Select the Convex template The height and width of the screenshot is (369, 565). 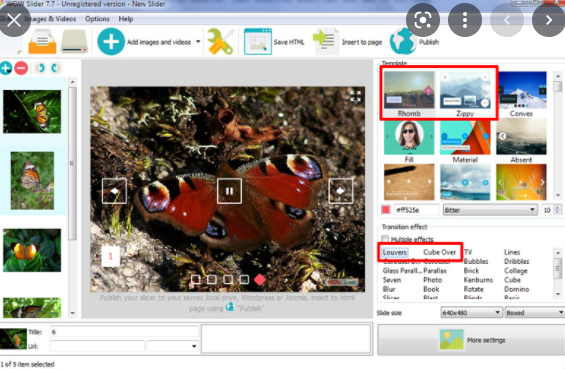click(x=521, y=94)
